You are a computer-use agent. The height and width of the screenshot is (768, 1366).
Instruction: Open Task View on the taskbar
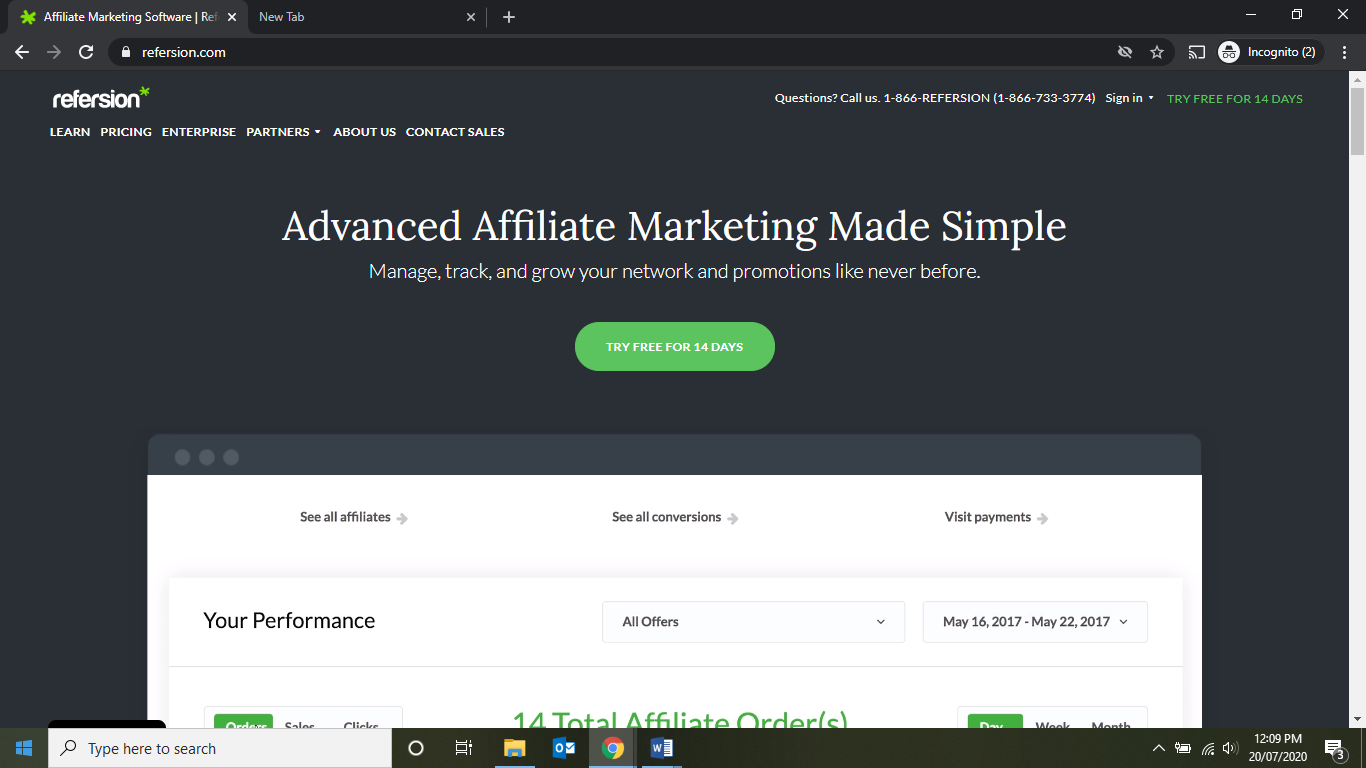coord(464,748)
